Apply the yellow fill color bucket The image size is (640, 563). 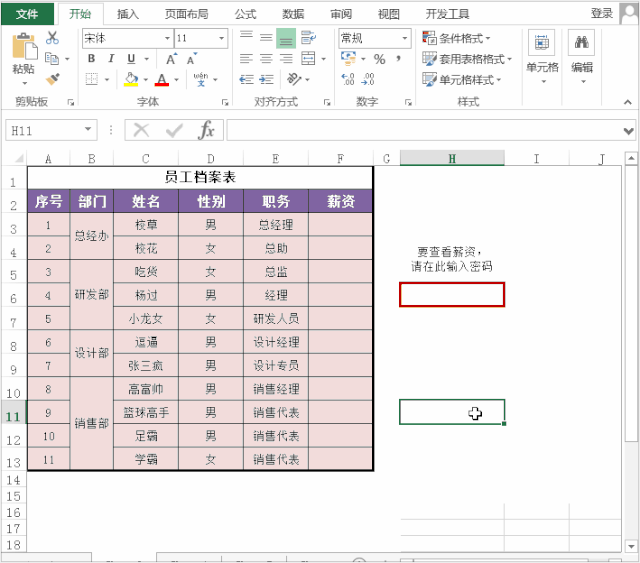pyautogui.click(x=131, y=79)
